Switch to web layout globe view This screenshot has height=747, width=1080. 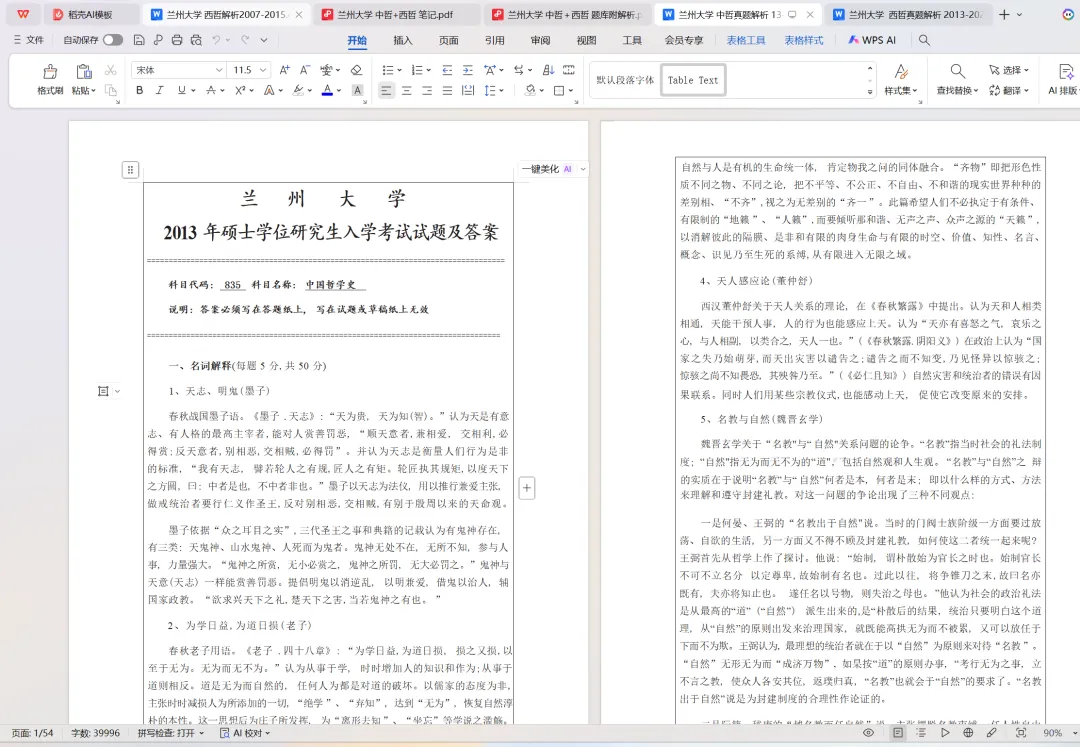coord(968,733)
